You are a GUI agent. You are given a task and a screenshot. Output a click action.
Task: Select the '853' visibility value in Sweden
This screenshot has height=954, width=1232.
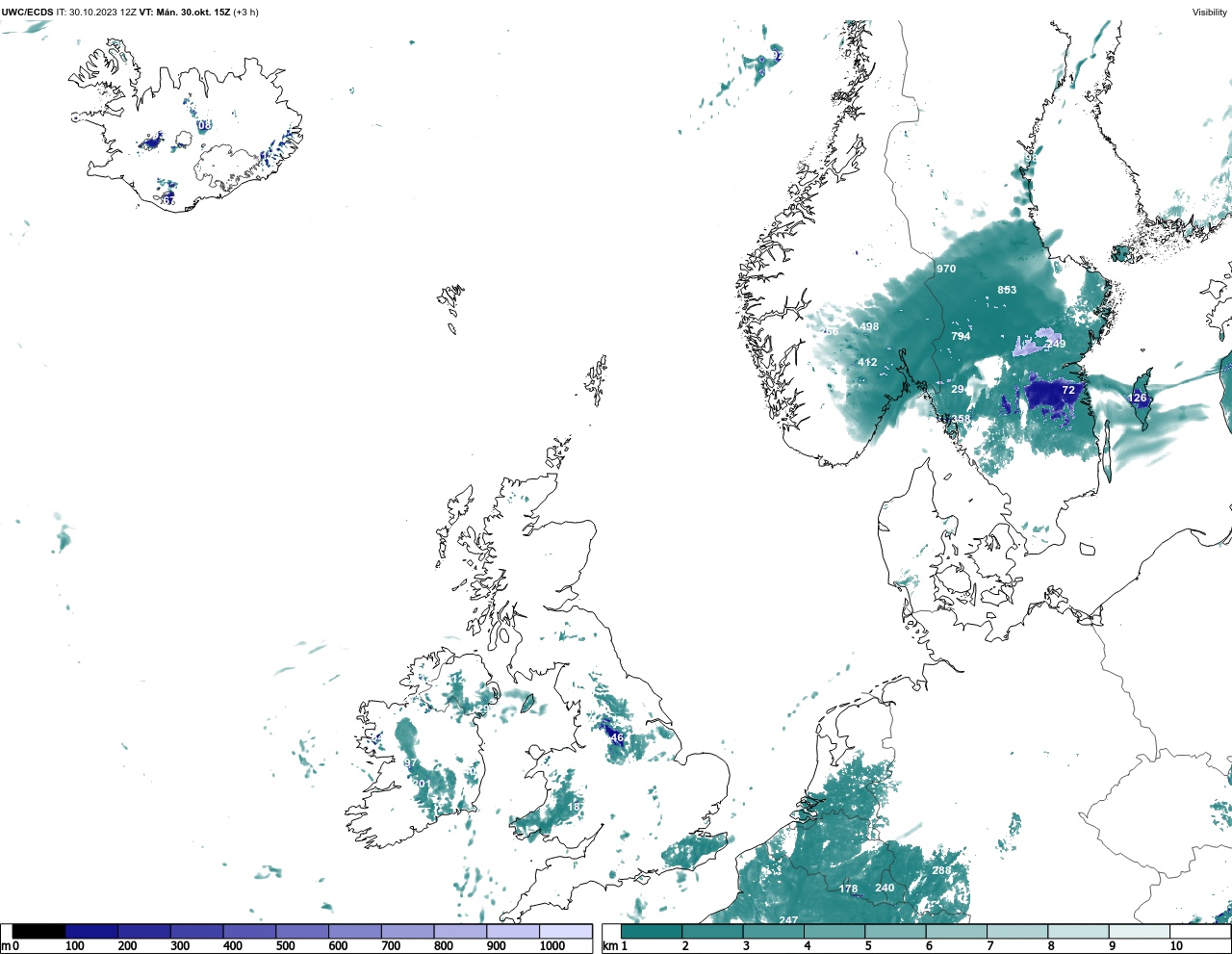(1007, 290)
